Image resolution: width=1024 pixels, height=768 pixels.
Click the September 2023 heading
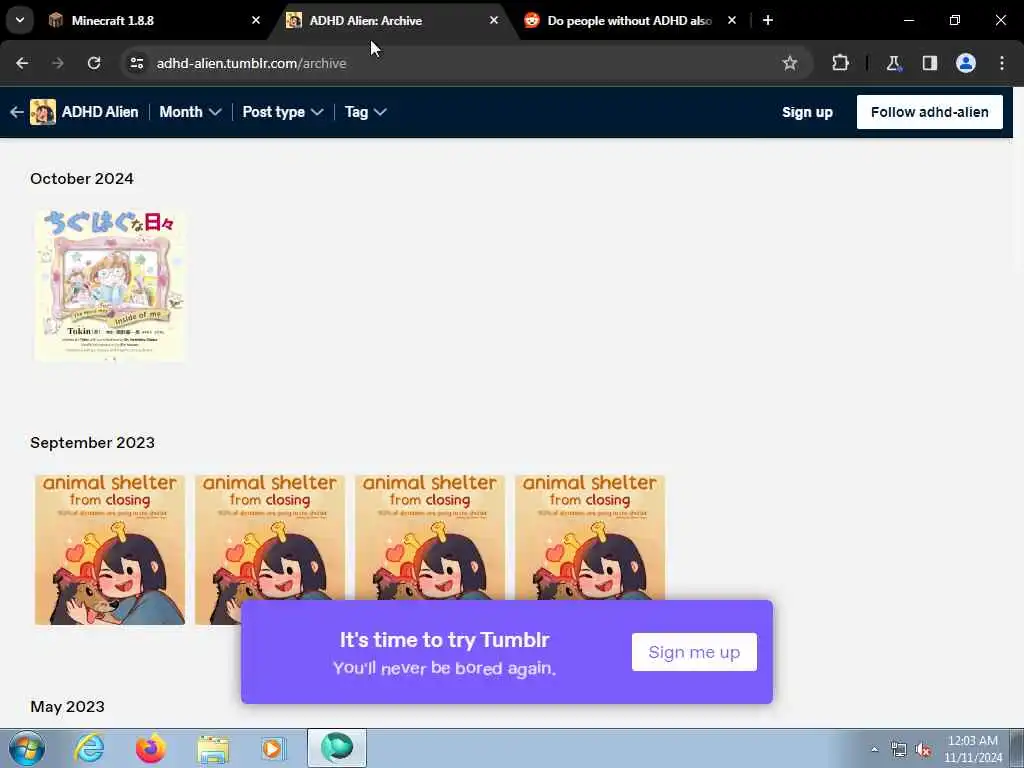click(x=92, y=443)
